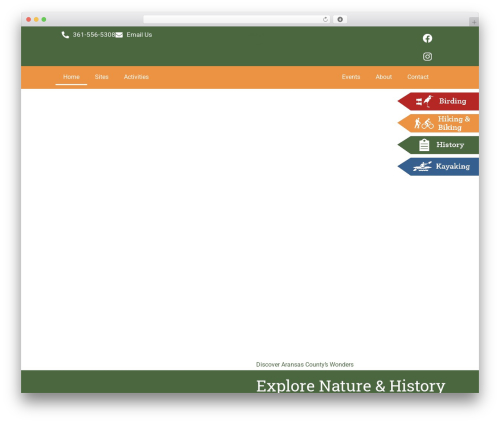Maximize the window with green button
The width and height of the screenshot is (500, 423).
pyautogui.click(x=44, y=19)
